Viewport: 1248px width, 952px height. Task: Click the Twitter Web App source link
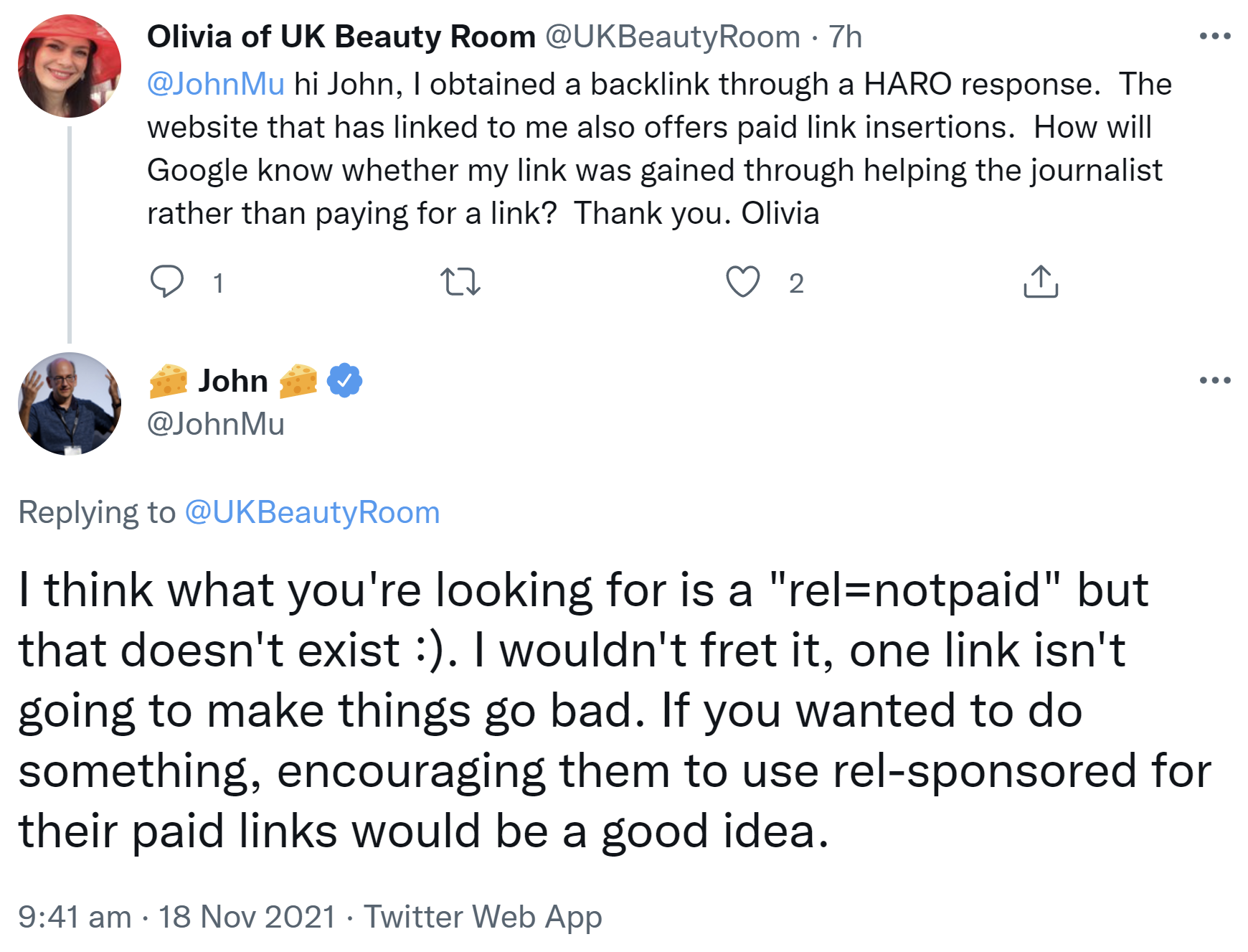483,917
